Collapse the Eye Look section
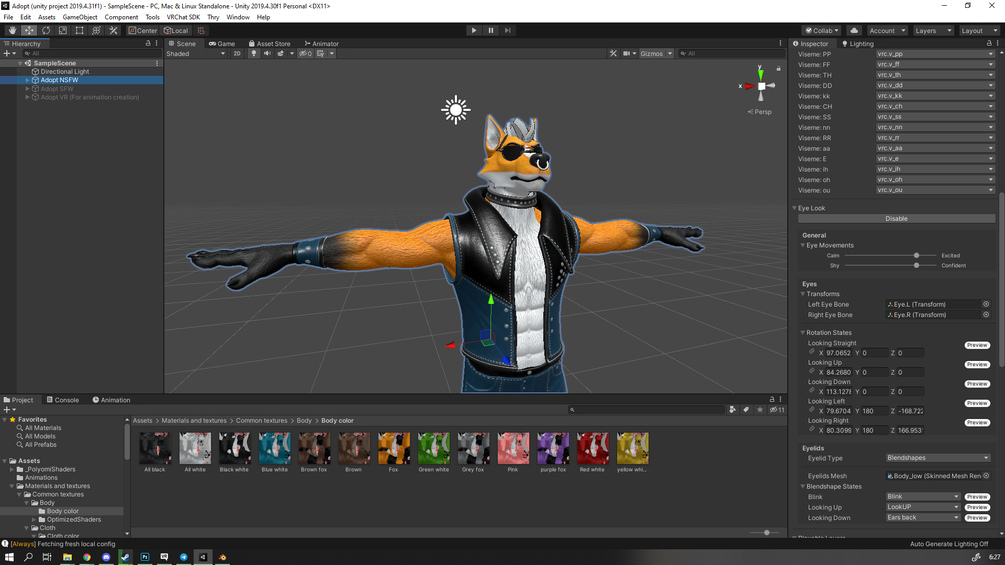The image size is (1005, 565). (794, 208)
